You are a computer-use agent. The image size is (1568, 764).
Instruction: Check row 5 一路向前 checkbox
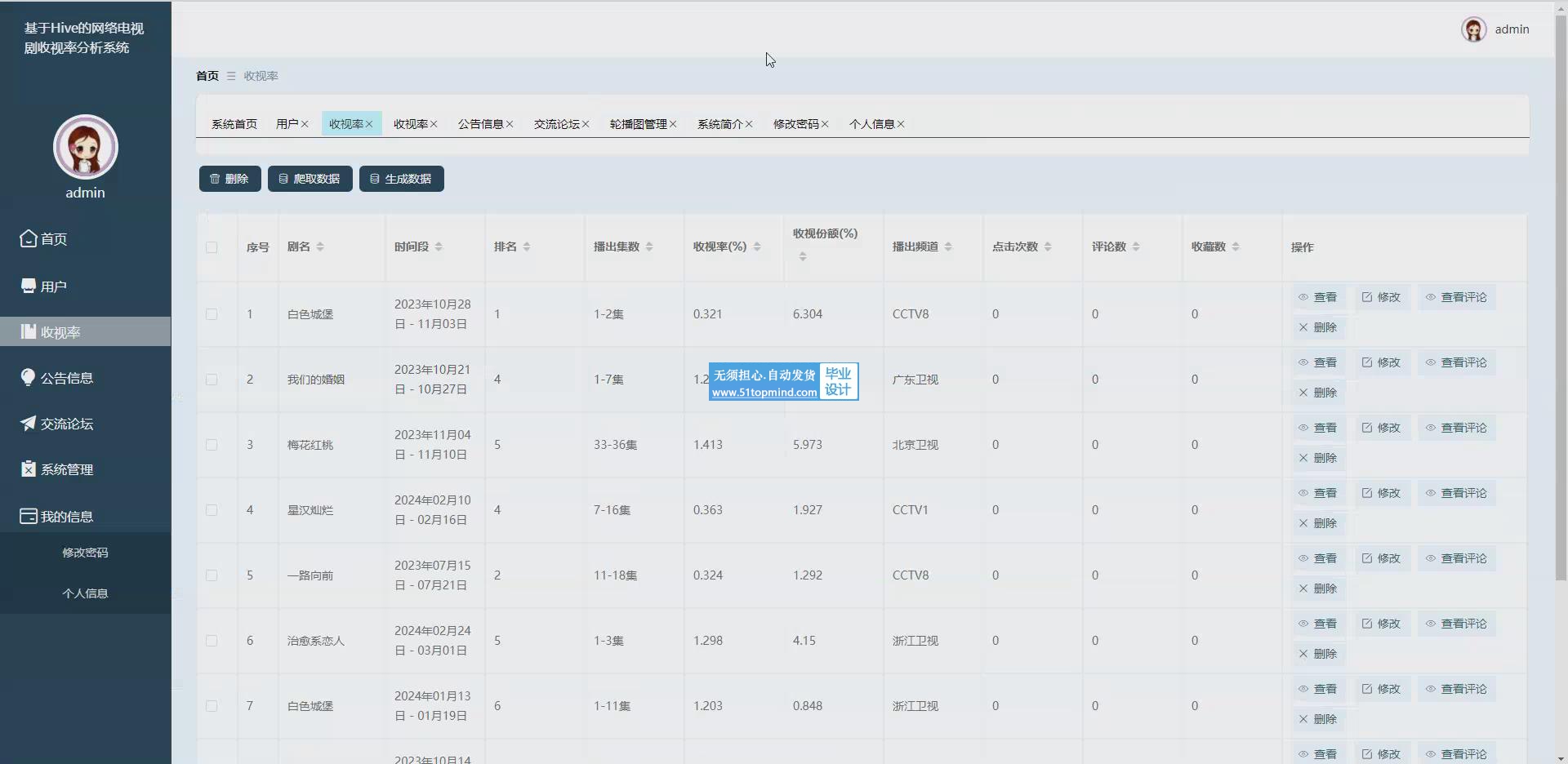tap(212, 575)
